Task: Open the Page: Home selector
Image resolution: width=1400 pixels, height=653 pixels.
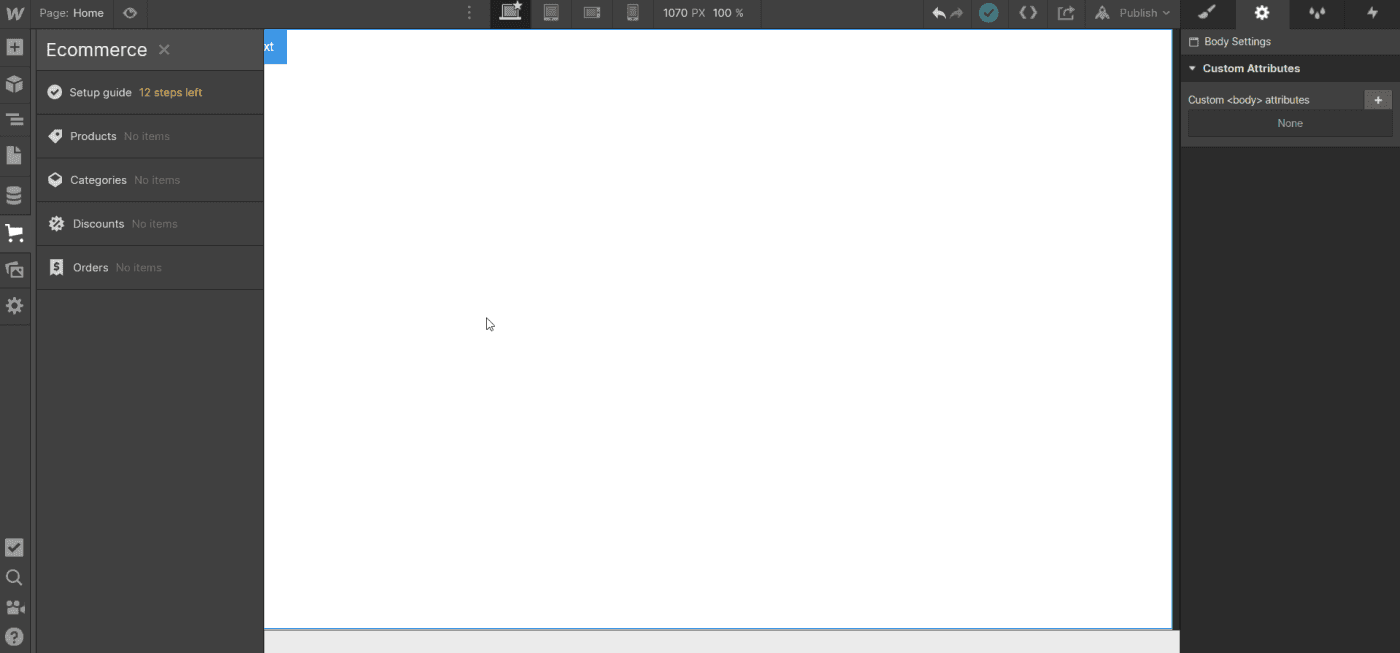Action: [72, 13]
